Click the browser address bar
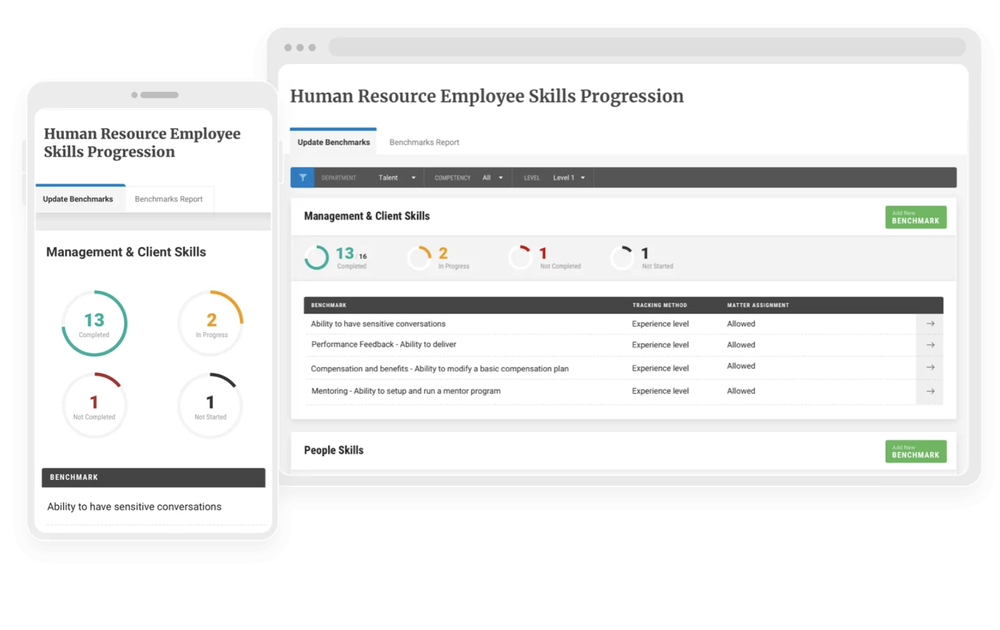Image resolution: width=1000 pixels, height=630 pixels. [x=647, y=47]
